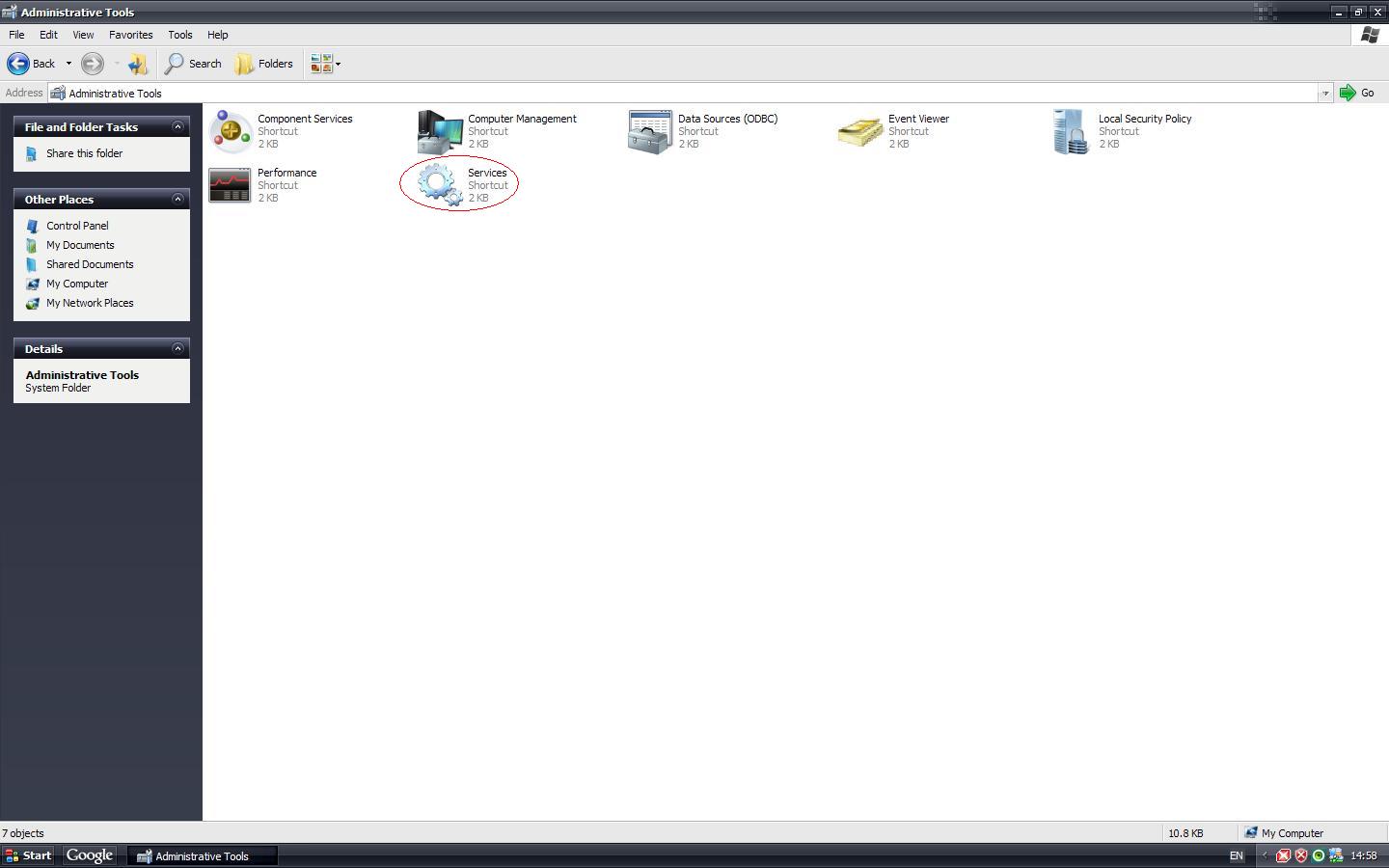The height and width of the screenshot is (868, 1389).
Task: Go up one folder level
Action: point(138,64)
